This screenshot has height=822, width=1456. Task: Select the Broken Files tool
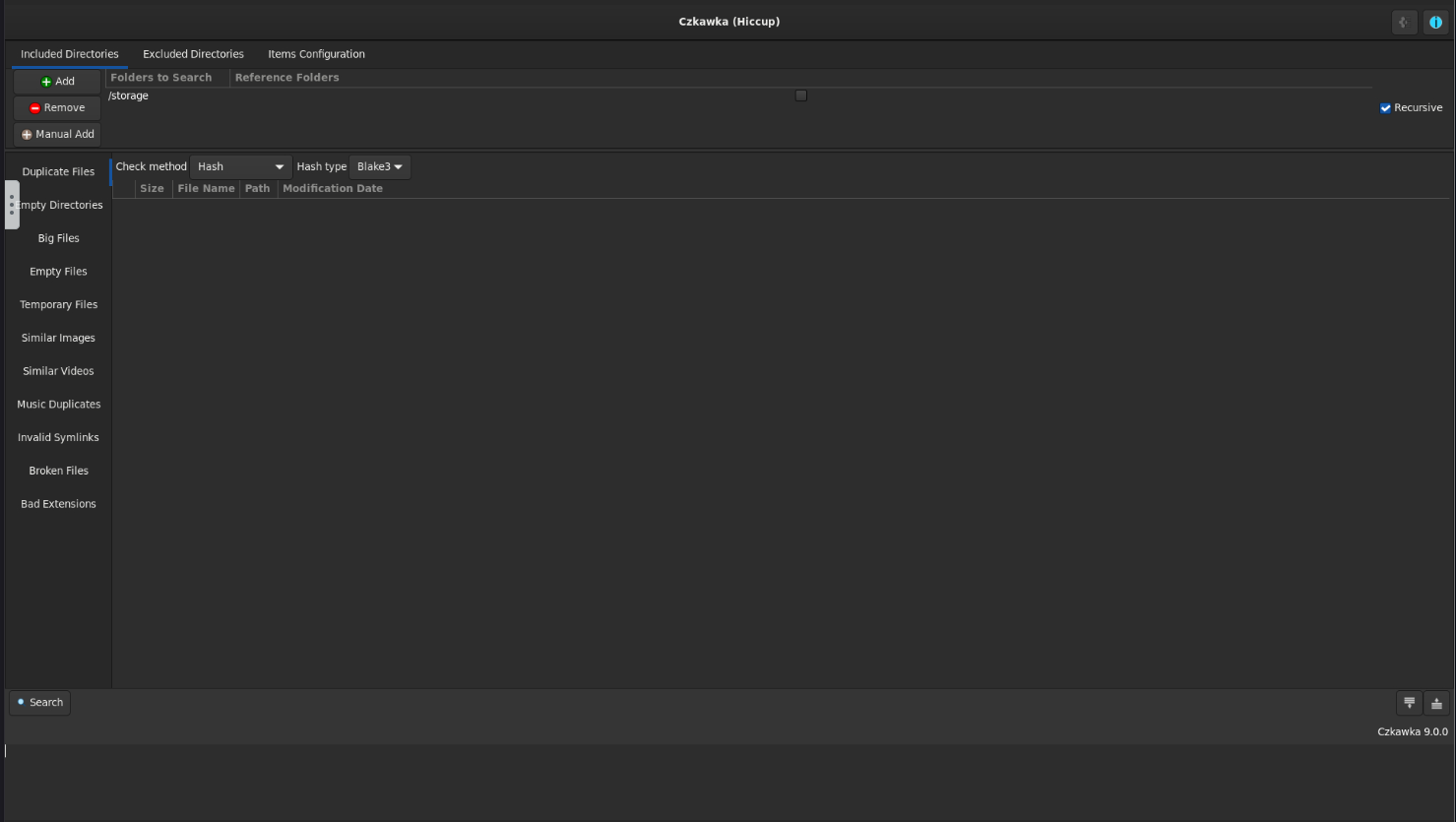coord(59,471)
